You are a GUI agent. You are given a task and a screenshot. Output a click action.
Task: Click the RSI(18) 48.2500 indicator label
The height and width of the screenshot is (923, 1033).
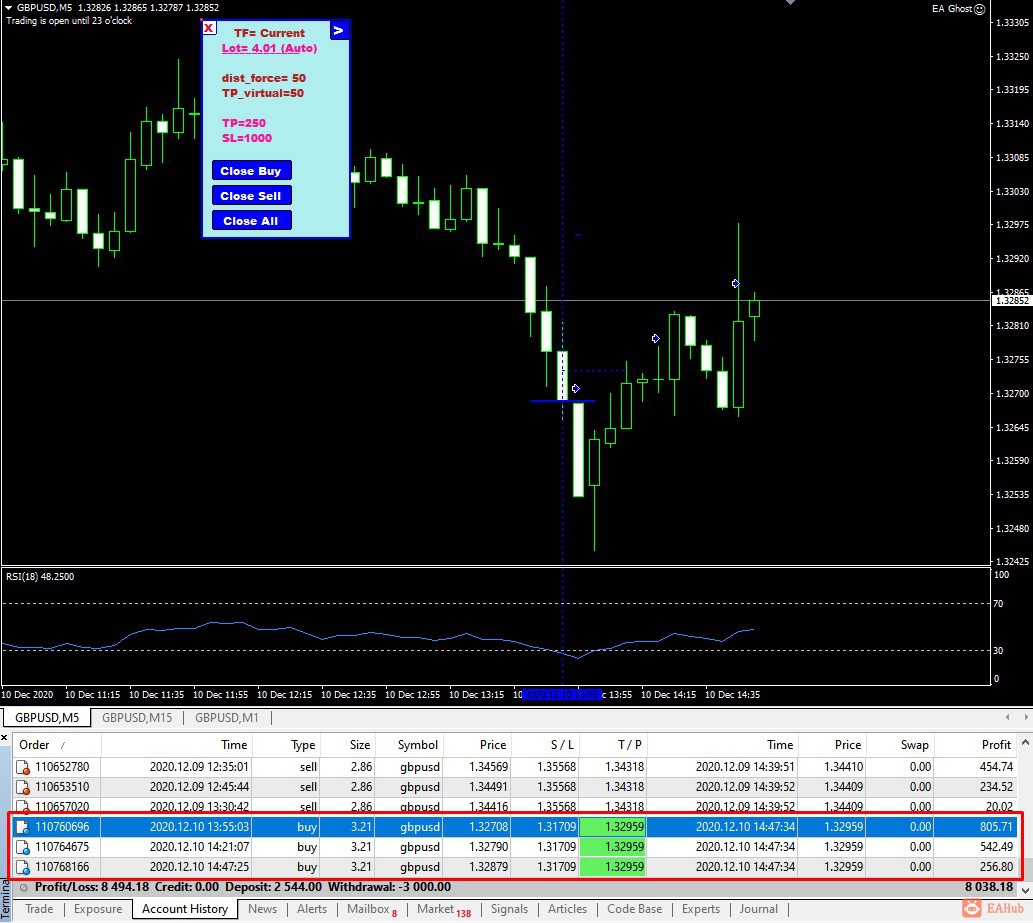pyautogui.click(x=40, y=576)
